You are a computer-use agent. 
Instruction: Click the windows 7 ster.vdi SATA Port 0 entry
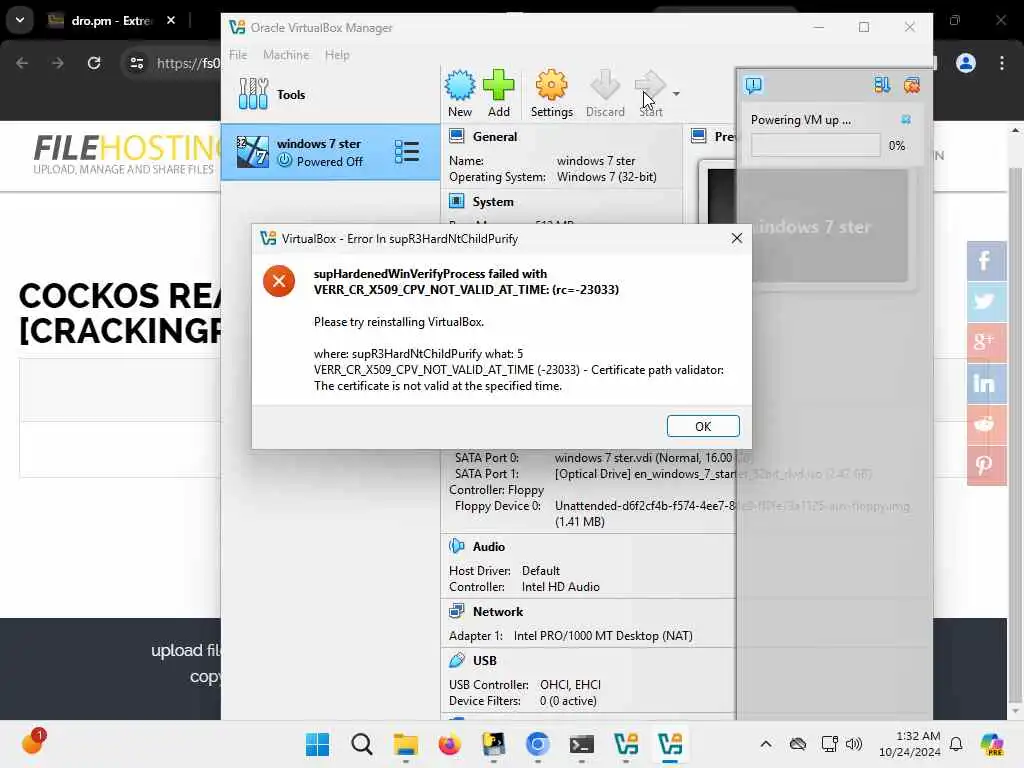tap(653, 458)
